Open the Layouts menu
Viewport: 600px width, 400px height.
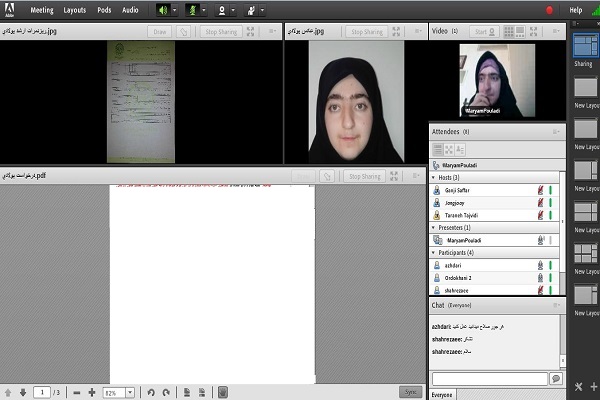[x=75, y=10]
